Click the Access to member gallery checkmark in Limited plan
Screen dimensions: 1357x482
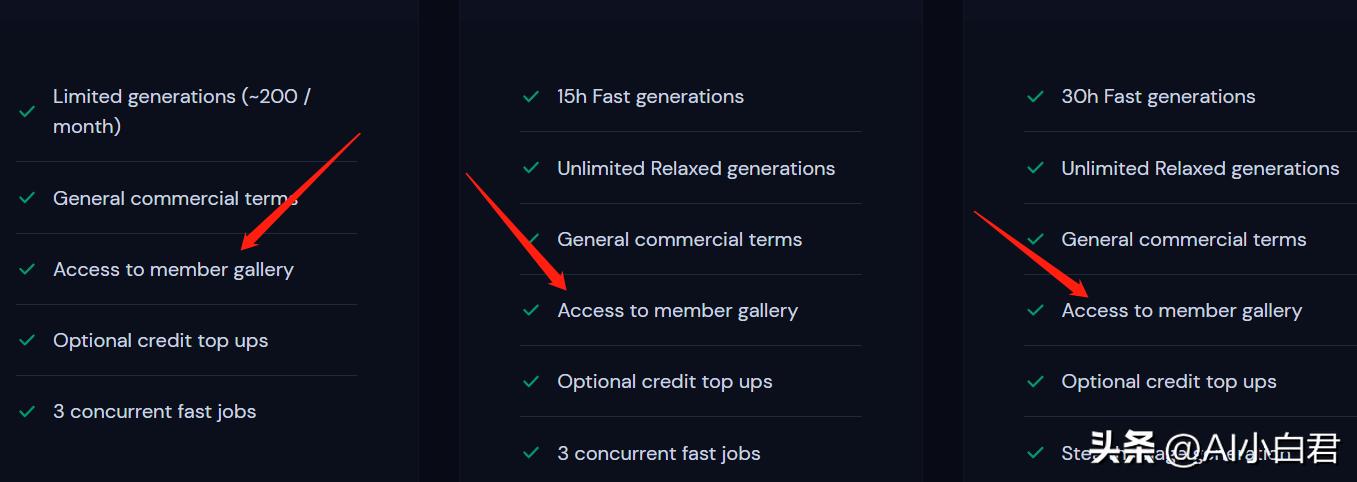pyautogui.click(x=28, y=269)
